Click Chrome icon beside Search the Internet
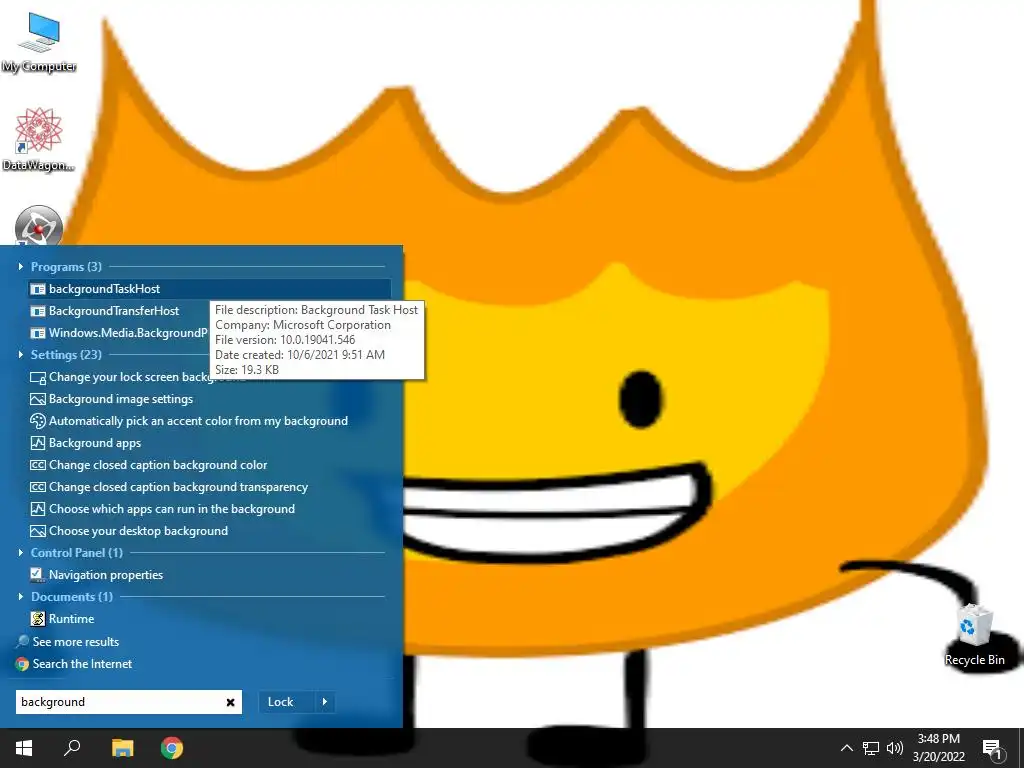The image size is (1024, 768). (x=22, y=664)
